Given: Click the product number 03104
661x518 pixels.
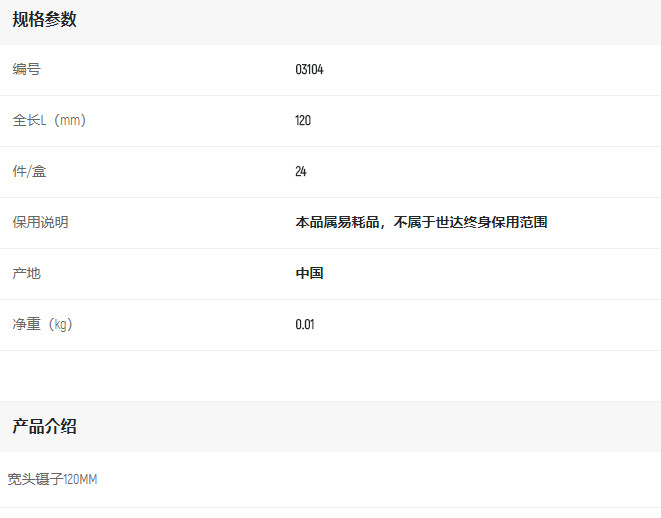Looking at the screenshot, I should coord(309,70).
